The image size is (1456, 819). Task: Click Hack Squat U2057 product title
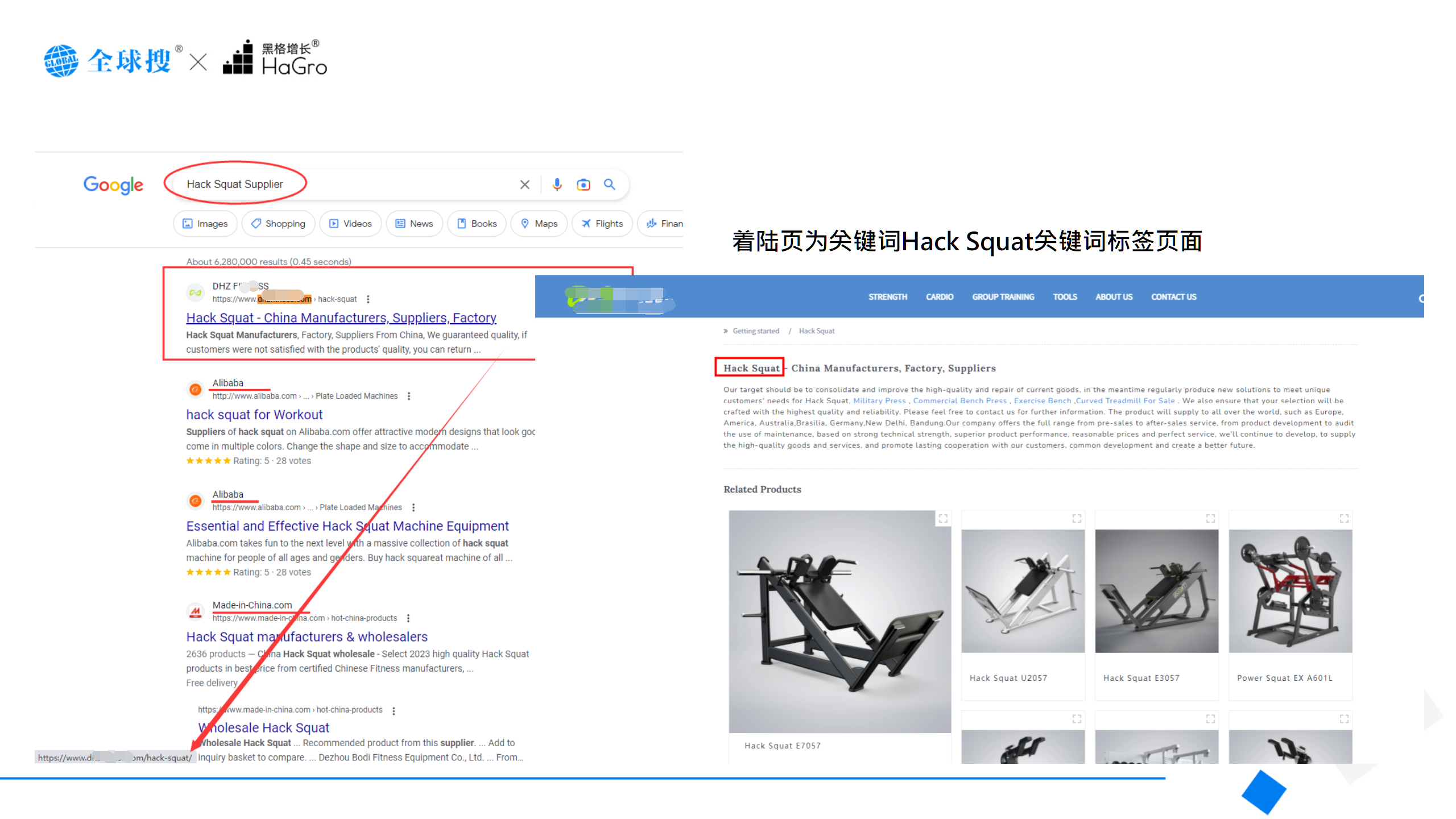(x=1008, y=678)
